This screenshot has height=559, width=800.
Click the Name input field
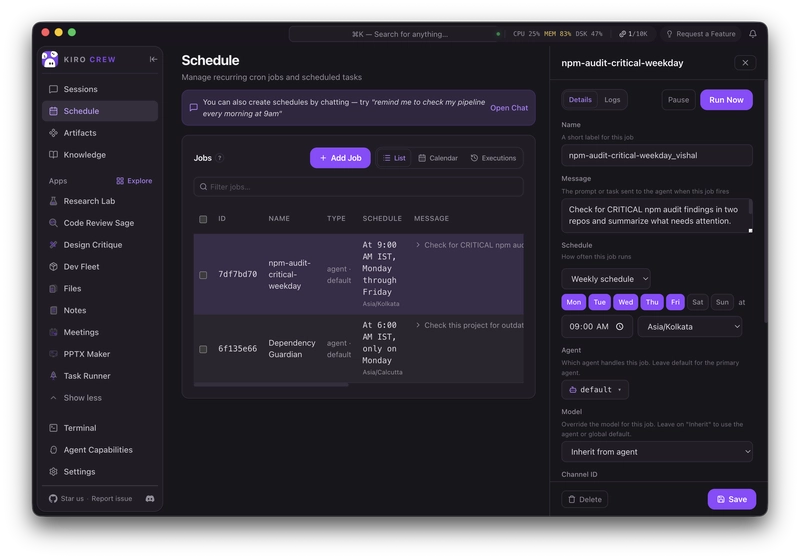pos(657,156)
